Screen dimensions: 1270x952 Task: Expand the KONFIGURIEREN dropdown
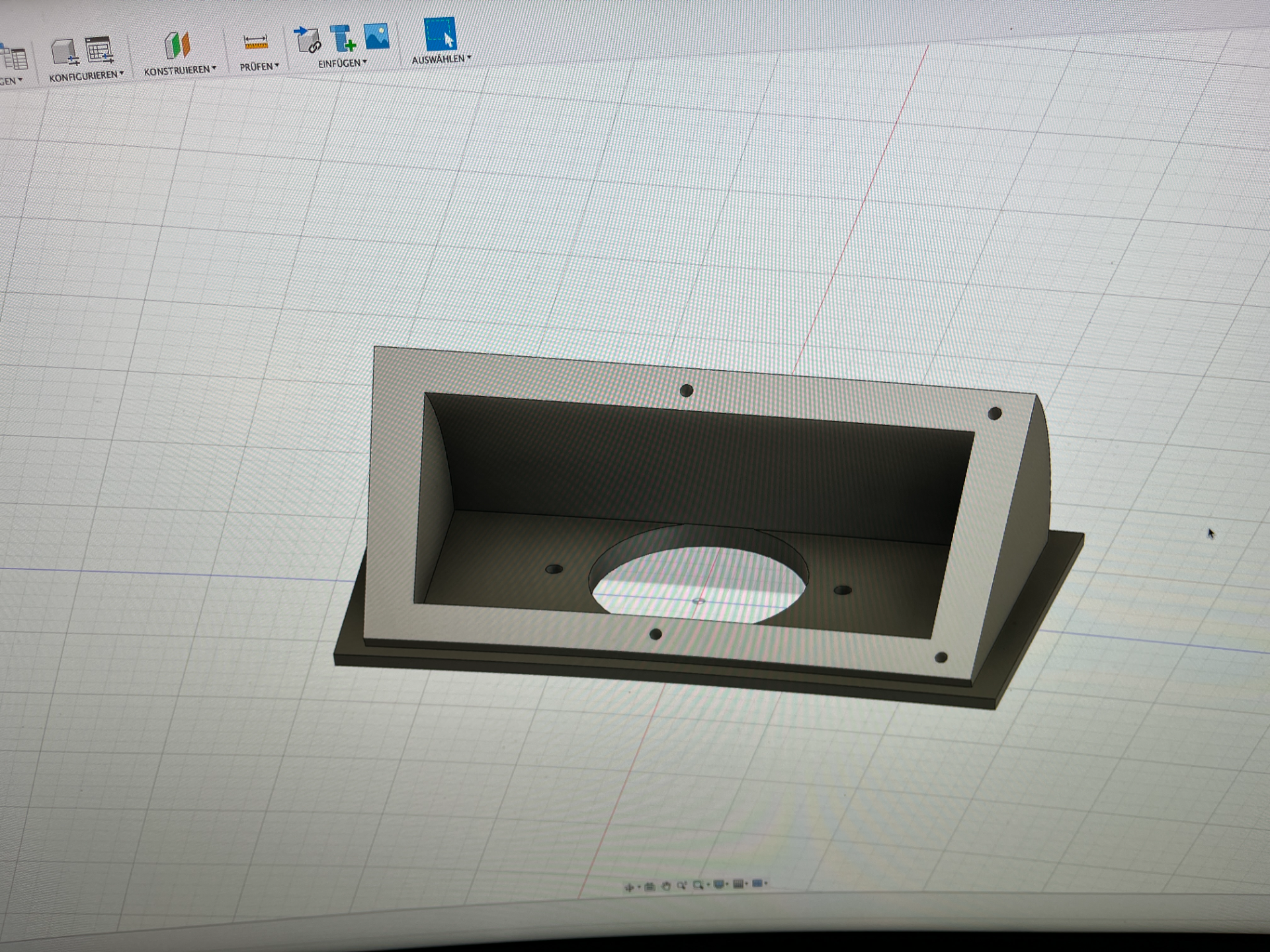tap(86, 76)
